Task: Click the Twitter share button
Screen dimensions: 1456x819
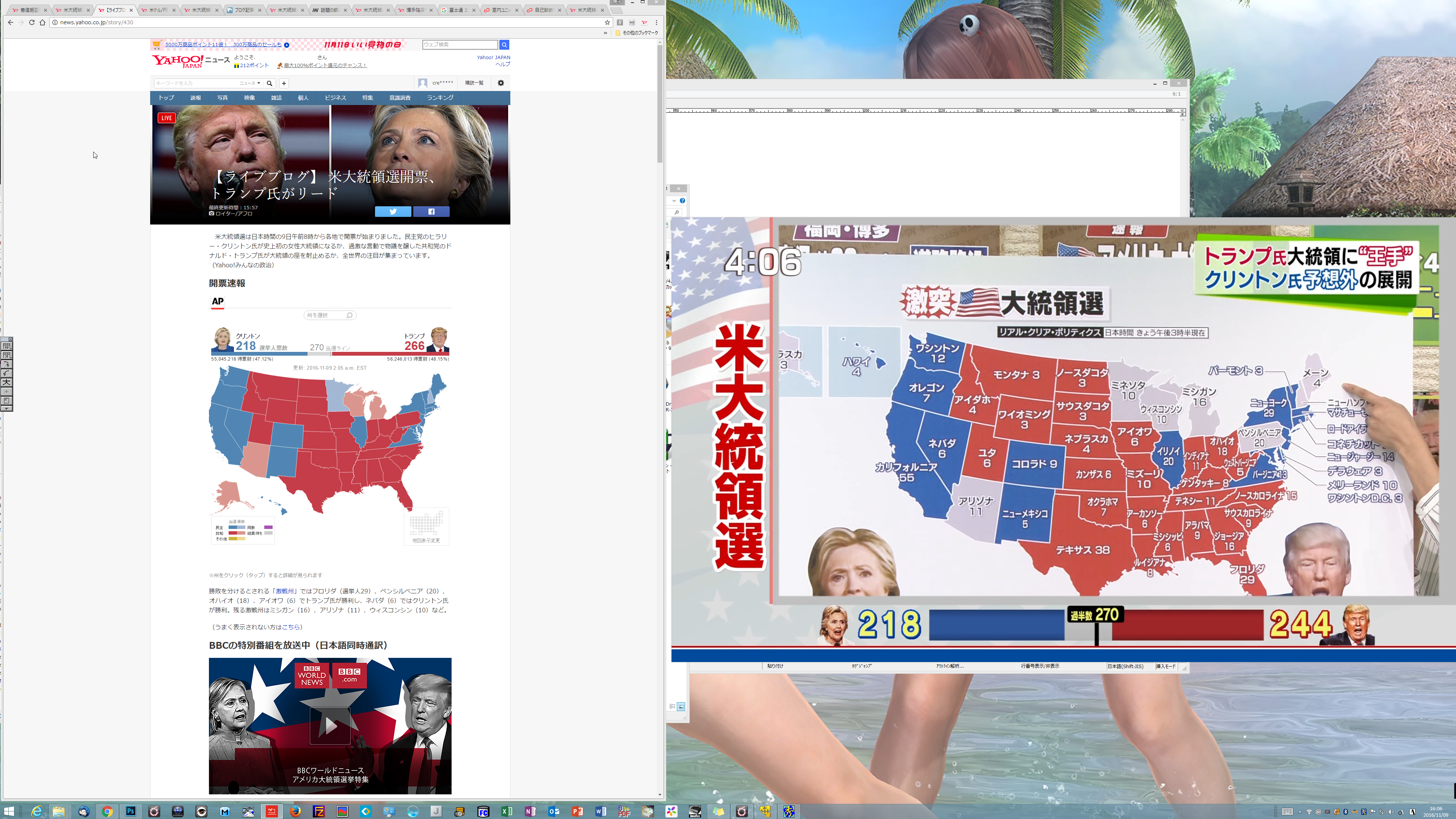Action: [393, 212]
